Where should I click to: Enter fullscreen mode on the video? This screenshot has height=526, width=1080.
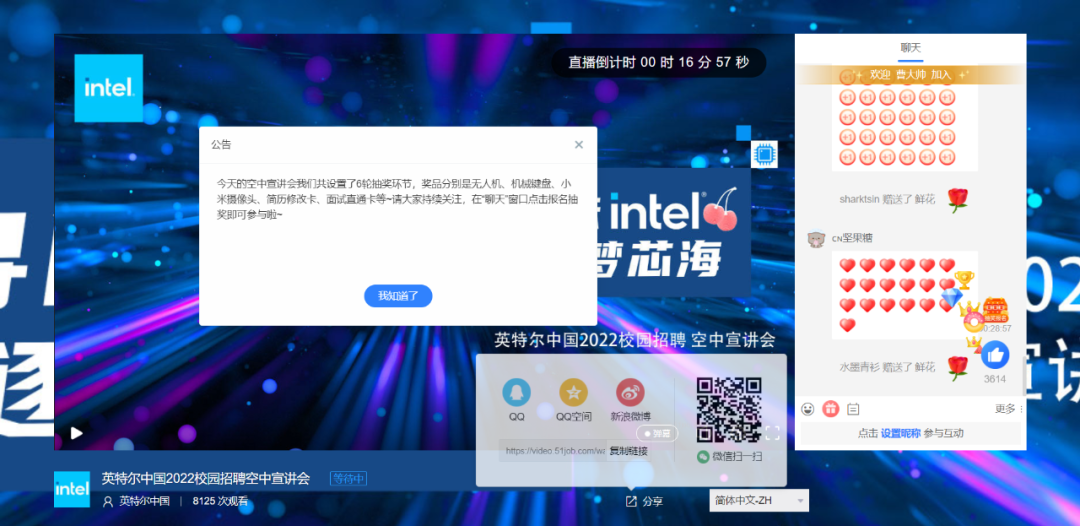(772, 433)
